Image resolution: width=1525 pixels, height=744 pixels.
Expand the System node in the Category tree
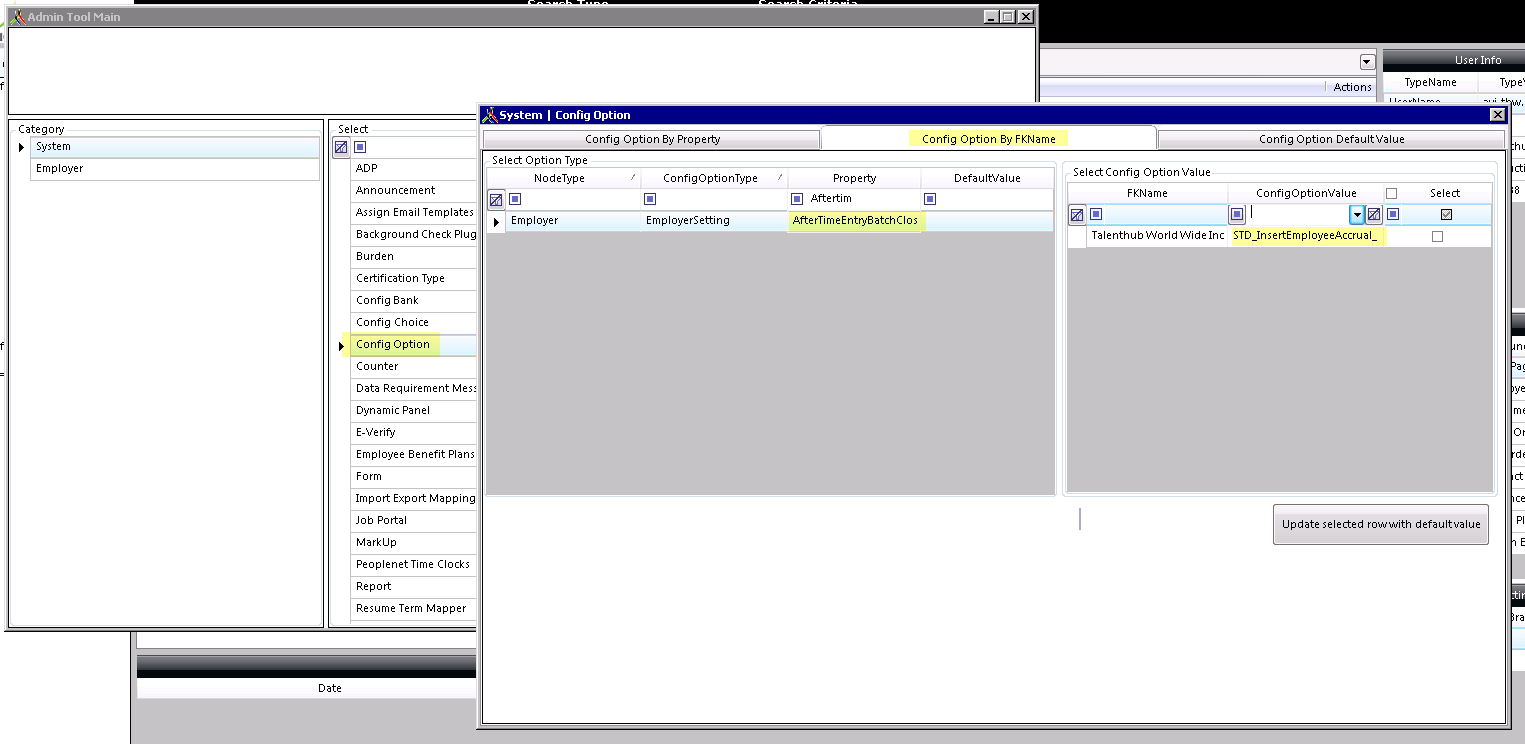pyautogui.click(x=22, y=146)
